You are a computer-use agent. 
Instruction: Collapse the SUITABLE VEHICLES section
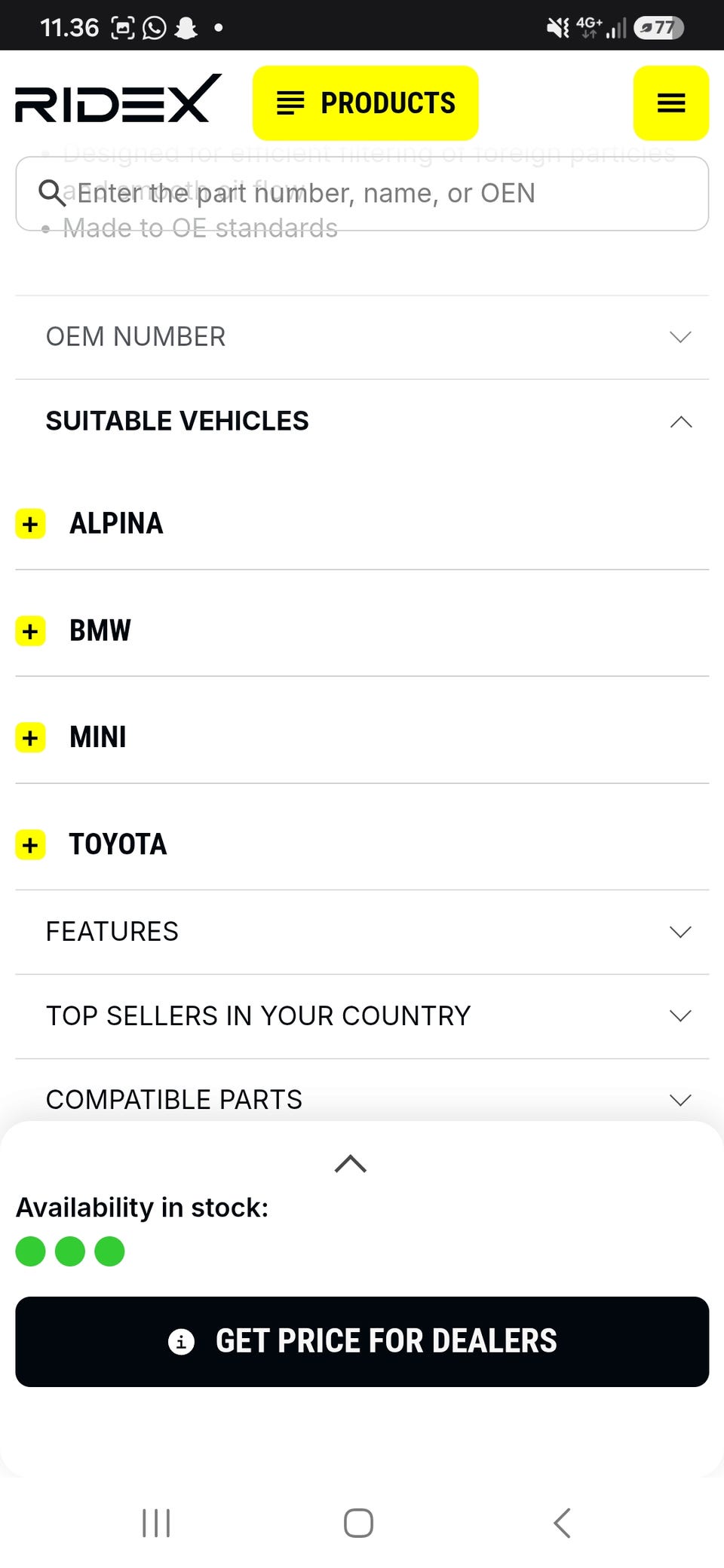[x=362, y=421]
